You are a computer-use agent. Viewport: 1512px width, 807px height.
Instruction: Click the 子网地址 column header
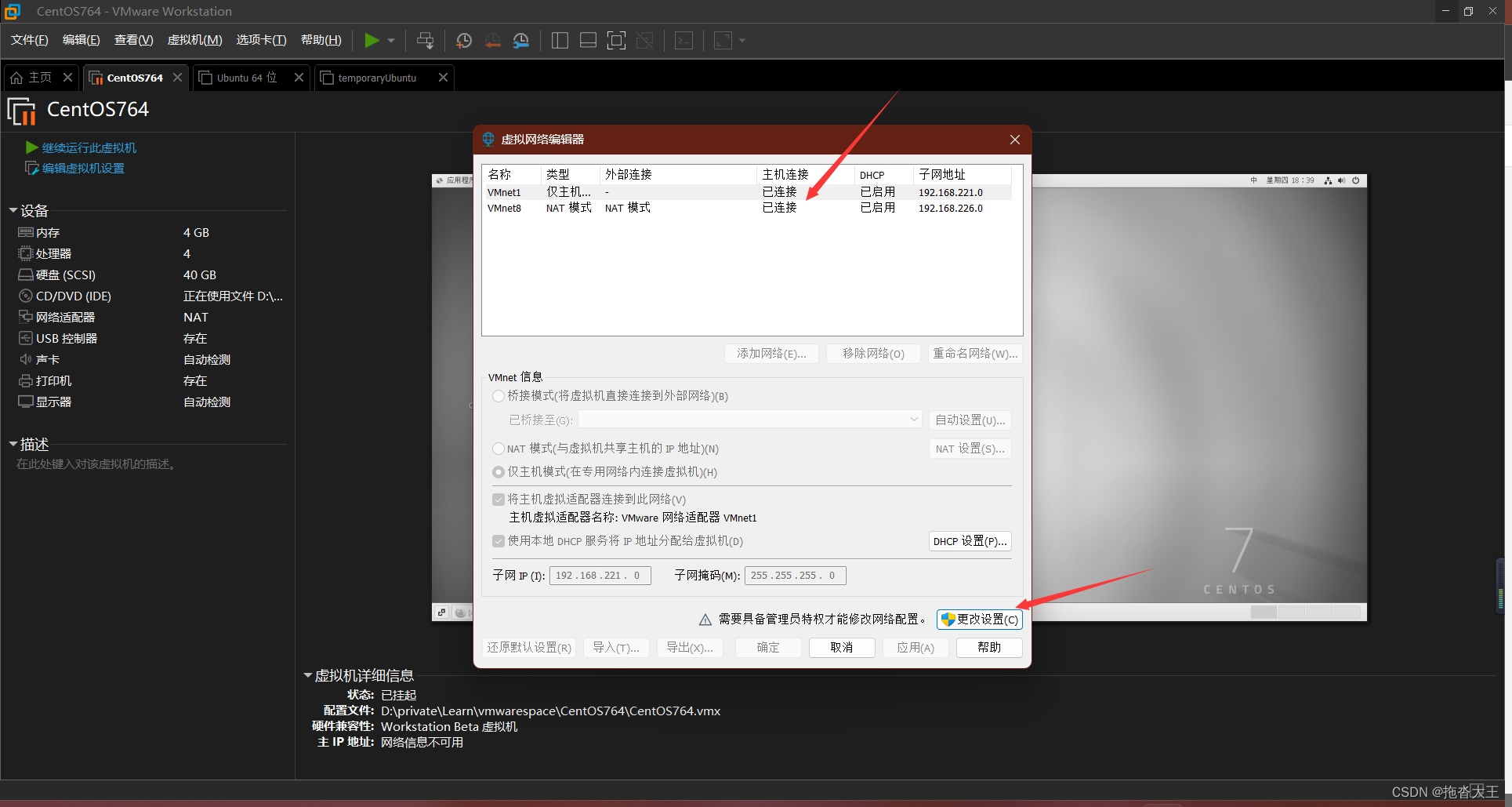click(962, 174)
